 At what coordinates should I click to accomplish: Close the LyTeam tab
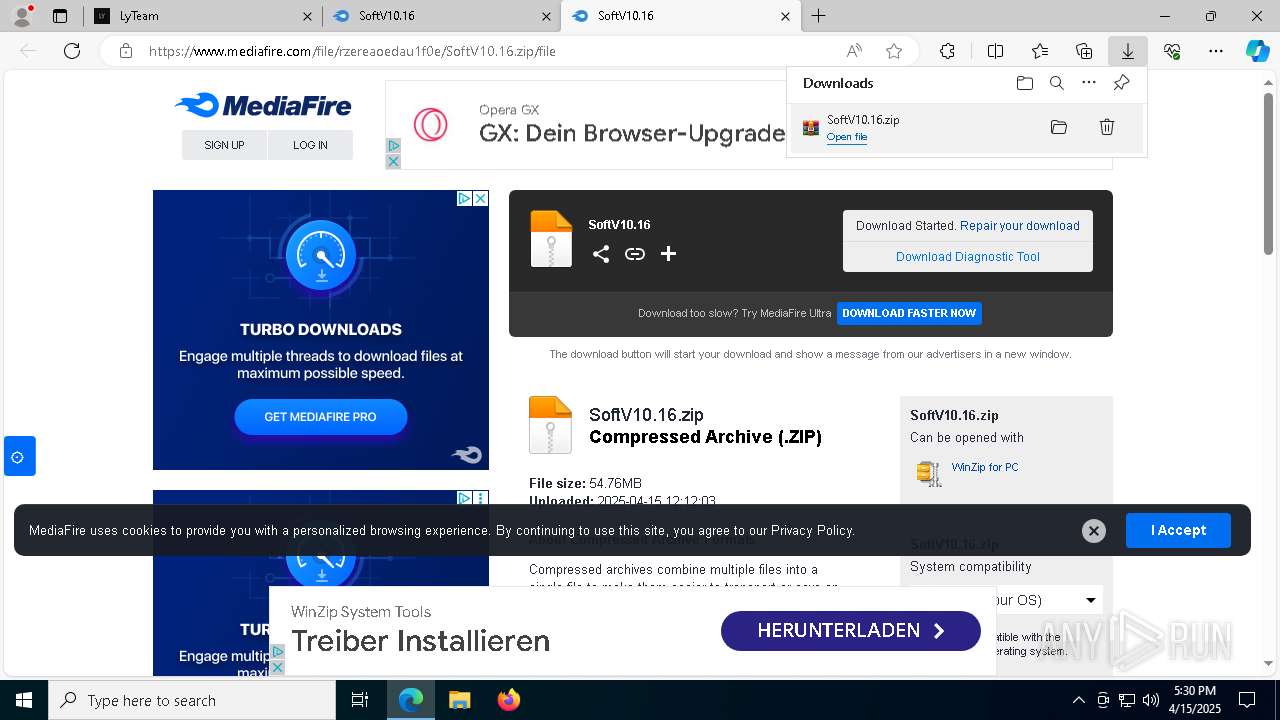pos(306,16)
